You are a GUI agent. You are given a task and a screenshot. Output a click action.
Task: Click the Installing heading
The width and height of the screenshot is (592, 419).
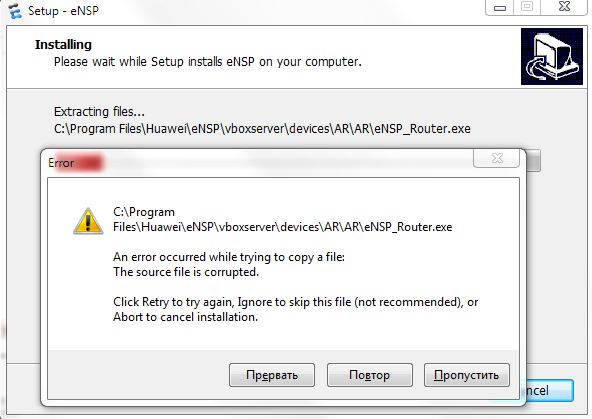(63, 45)
